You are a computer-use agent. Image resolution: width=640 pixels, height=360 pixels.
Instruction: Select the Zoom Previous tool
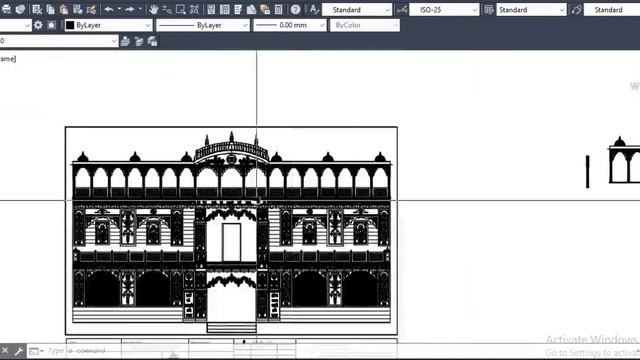(195, 9)
